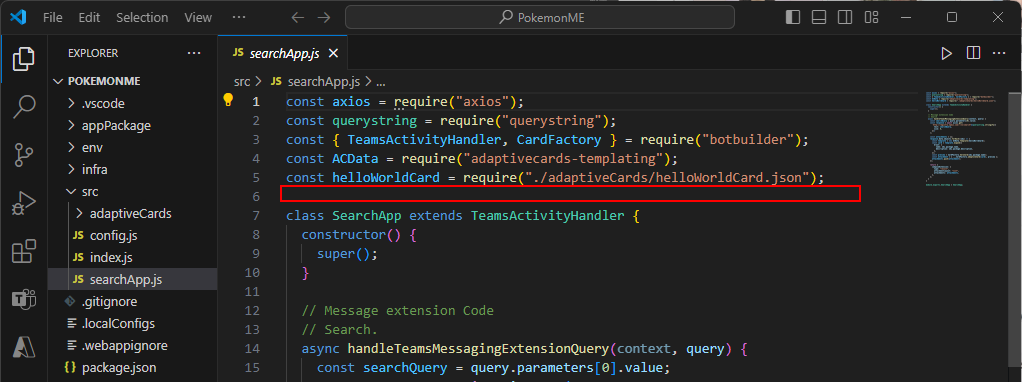Viewport: 1022px width, 382px height.
Task: Toggle the primary sidebar layout button
Action: (793, 18)
